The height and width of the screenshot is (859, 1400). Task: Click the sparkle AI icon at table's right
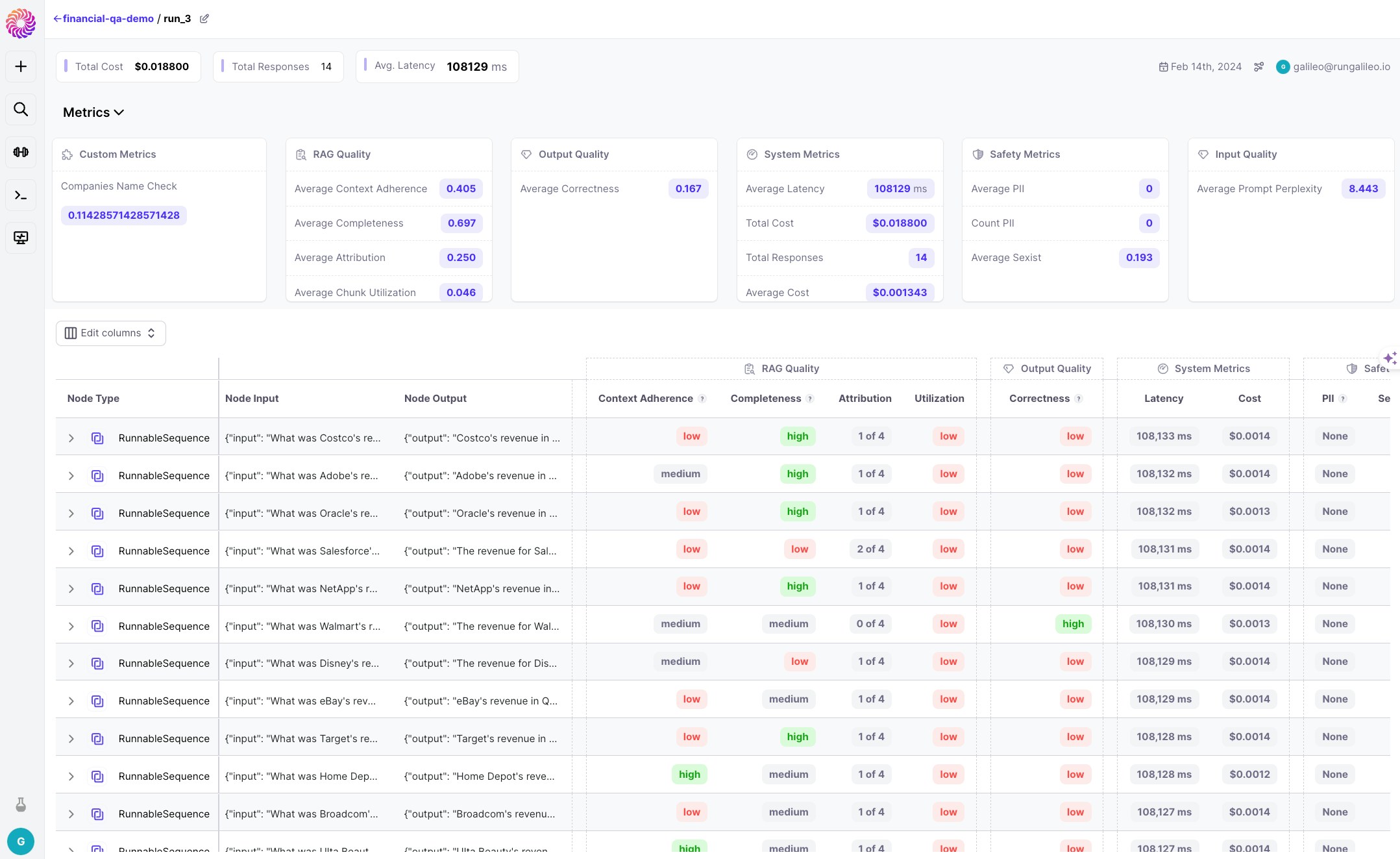click(1390, 358)
